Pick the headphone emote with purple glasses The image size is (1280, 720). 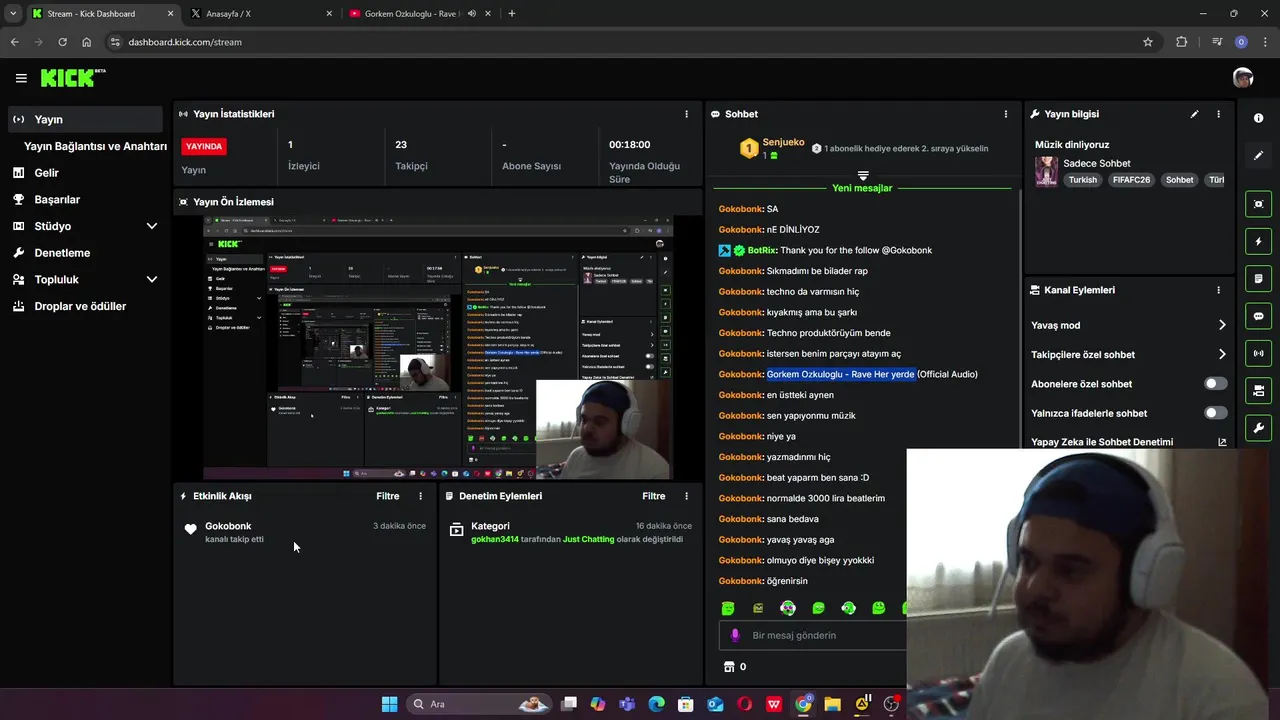pos(788,608)
